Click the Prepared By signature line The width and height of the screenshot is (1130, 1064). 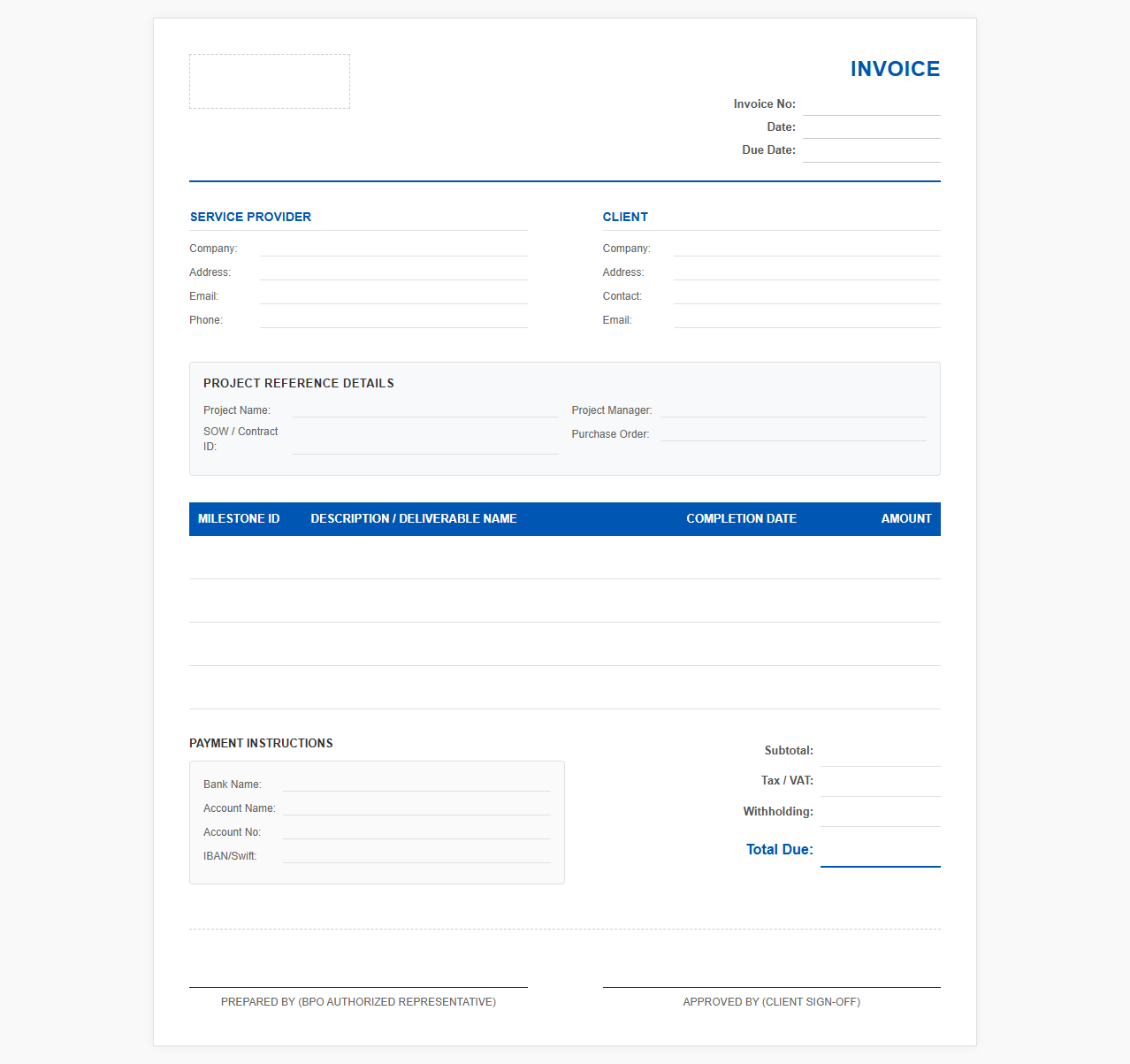358,987
